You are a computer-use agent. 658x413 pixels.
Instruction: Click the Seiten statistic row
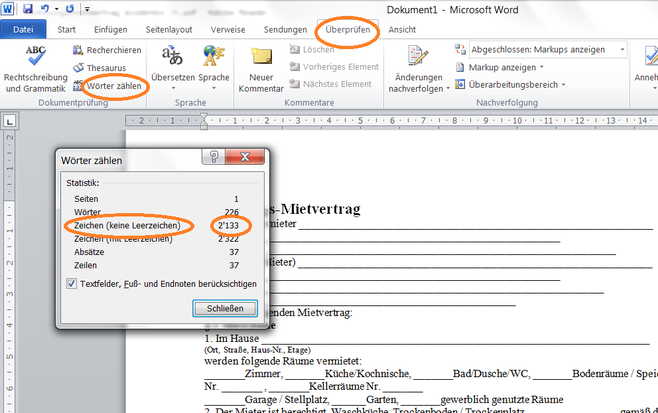(157, 199)
